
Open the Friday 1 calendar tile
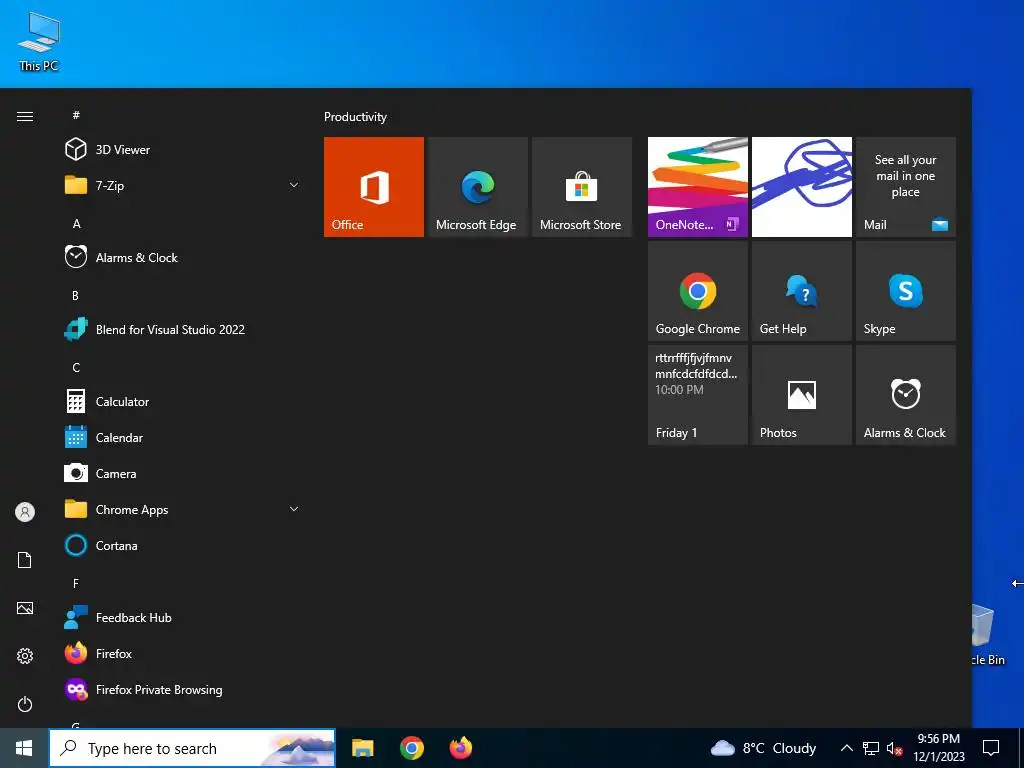[697, 394]
